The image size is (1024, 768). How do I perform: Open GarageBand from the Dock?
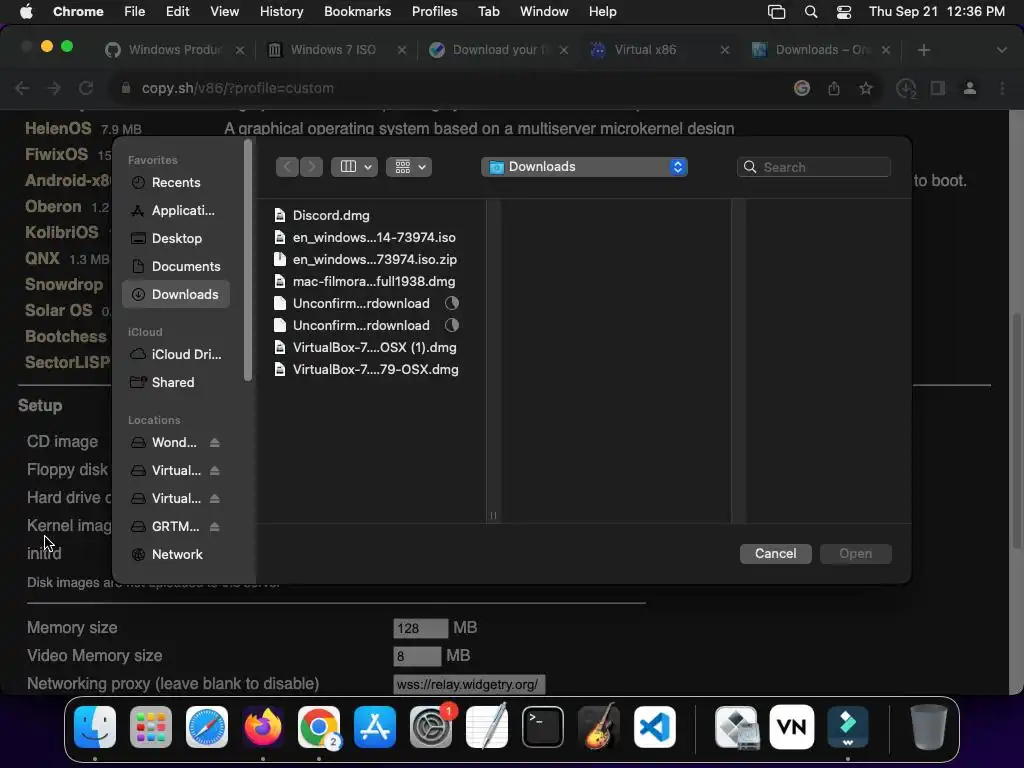pyautogui.click(x=599, y=727)
